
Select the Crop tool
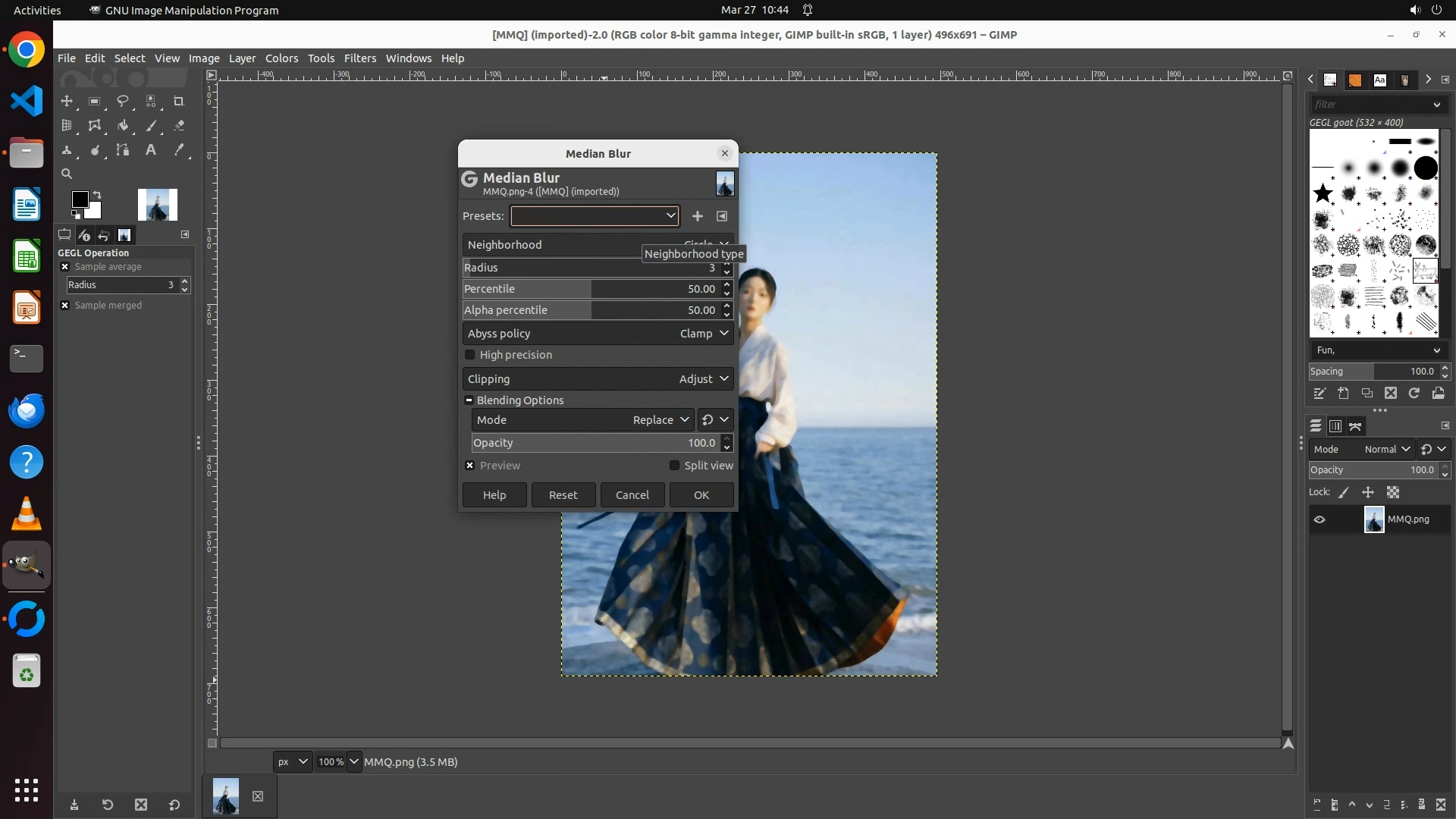[179, 101]
